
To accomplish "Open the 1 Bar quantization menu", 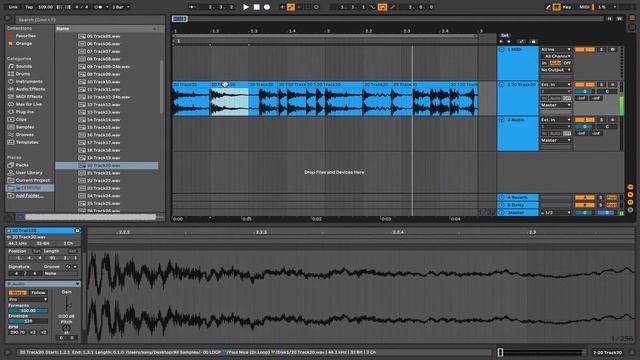I will [120, 7].
